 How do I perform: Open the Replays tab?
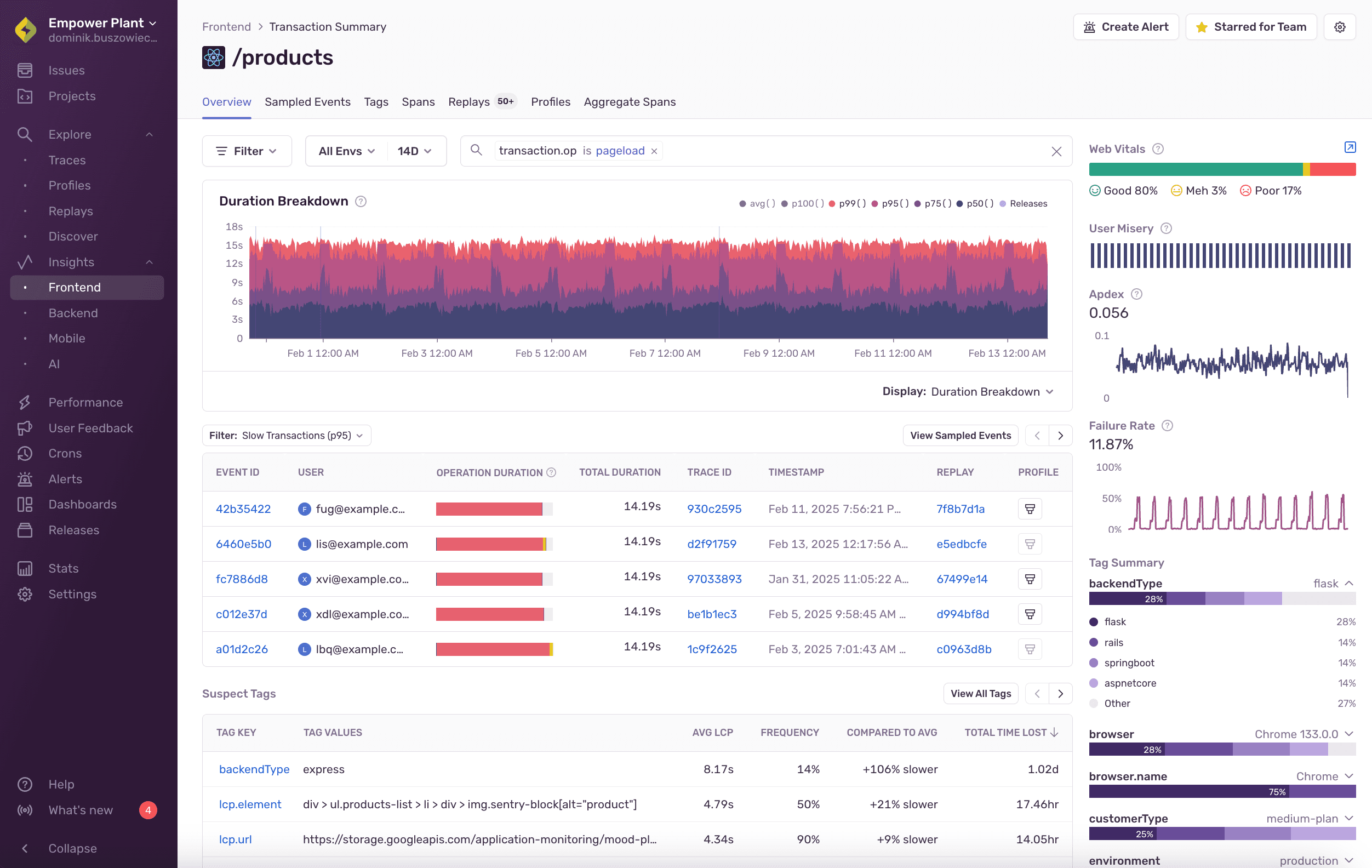coord(468,101)
